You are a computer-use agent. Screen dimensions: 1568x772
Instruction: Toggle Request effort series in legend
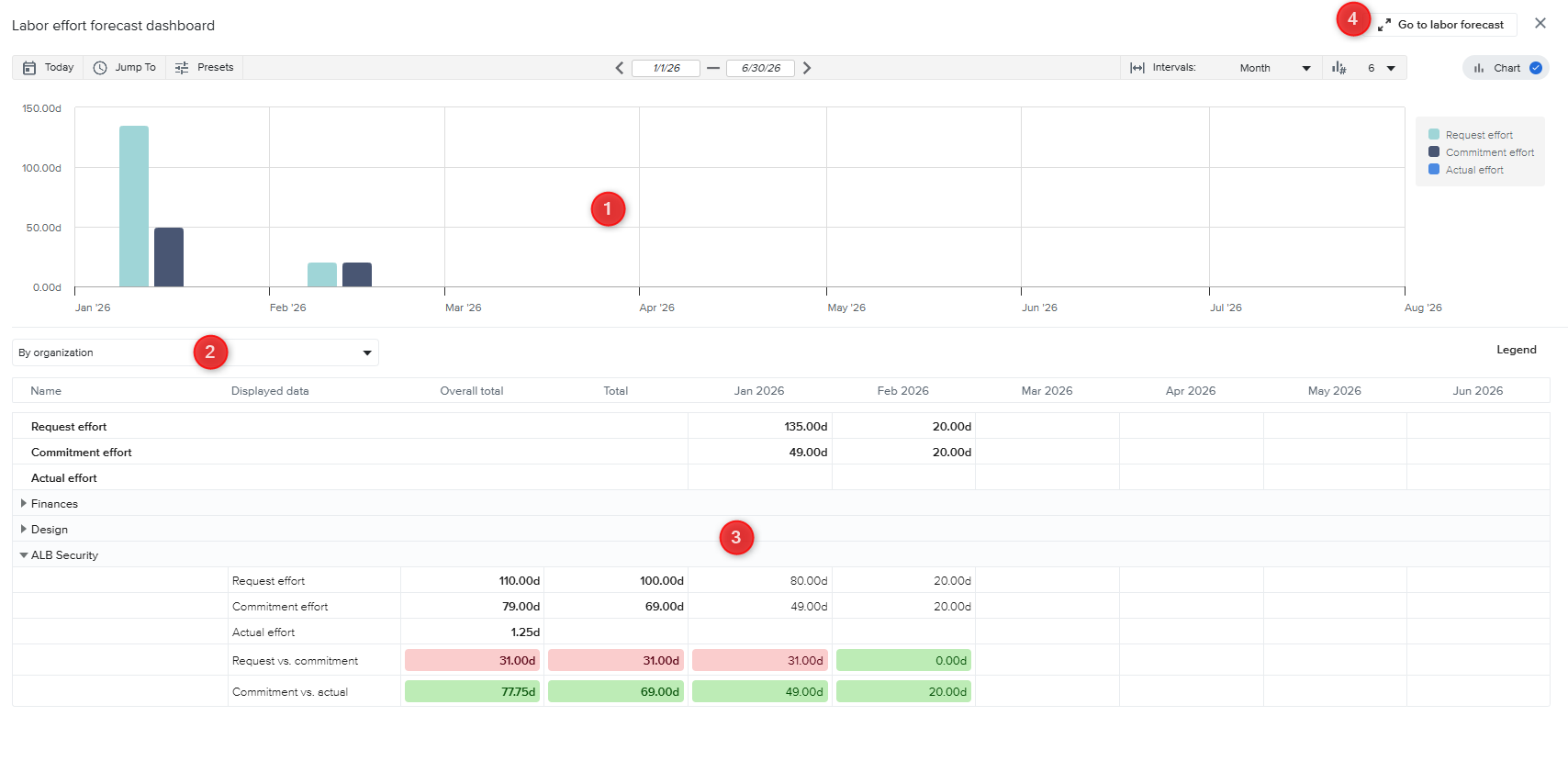pyautogui.click(x=1478, y=135)
